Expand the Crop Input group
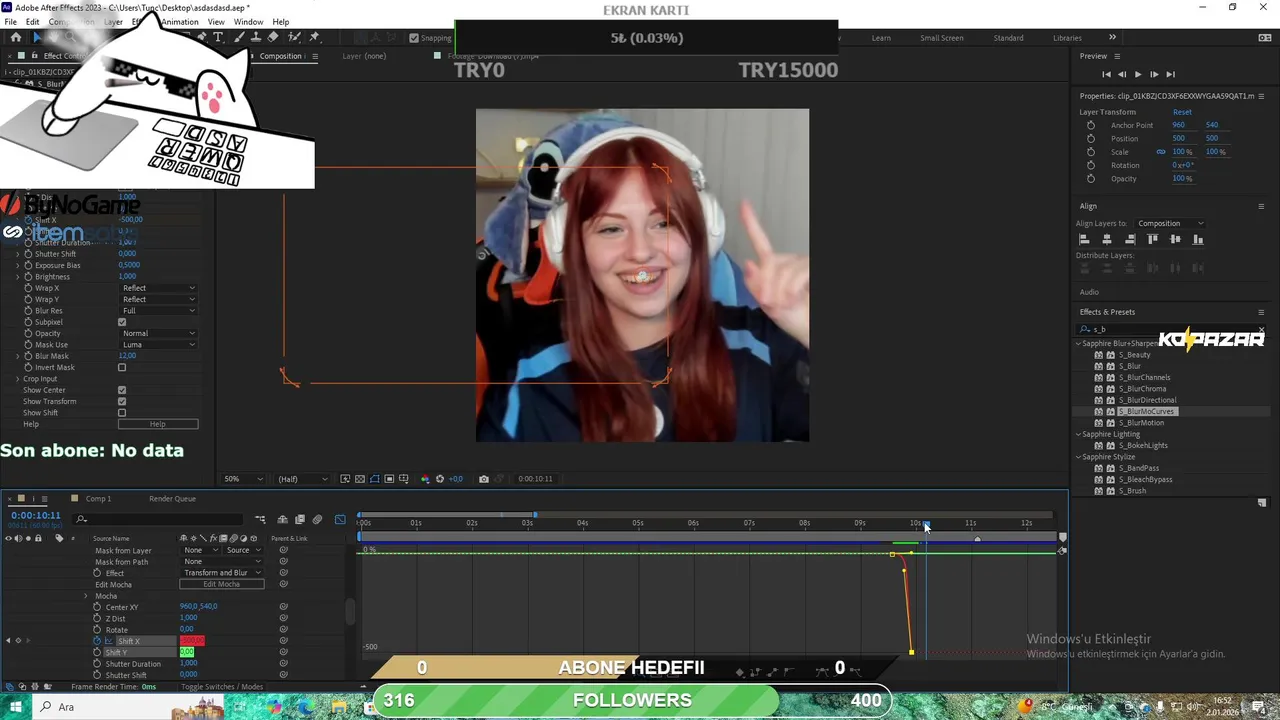Image resolution: width=1280 pixels, height=720 pixels. point(17,379)
